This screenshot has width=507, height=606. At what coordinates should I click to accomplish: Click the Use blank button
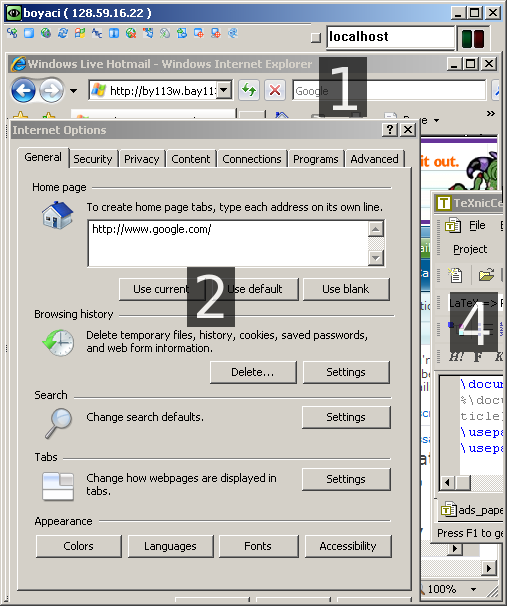click(x=346, y=289)
